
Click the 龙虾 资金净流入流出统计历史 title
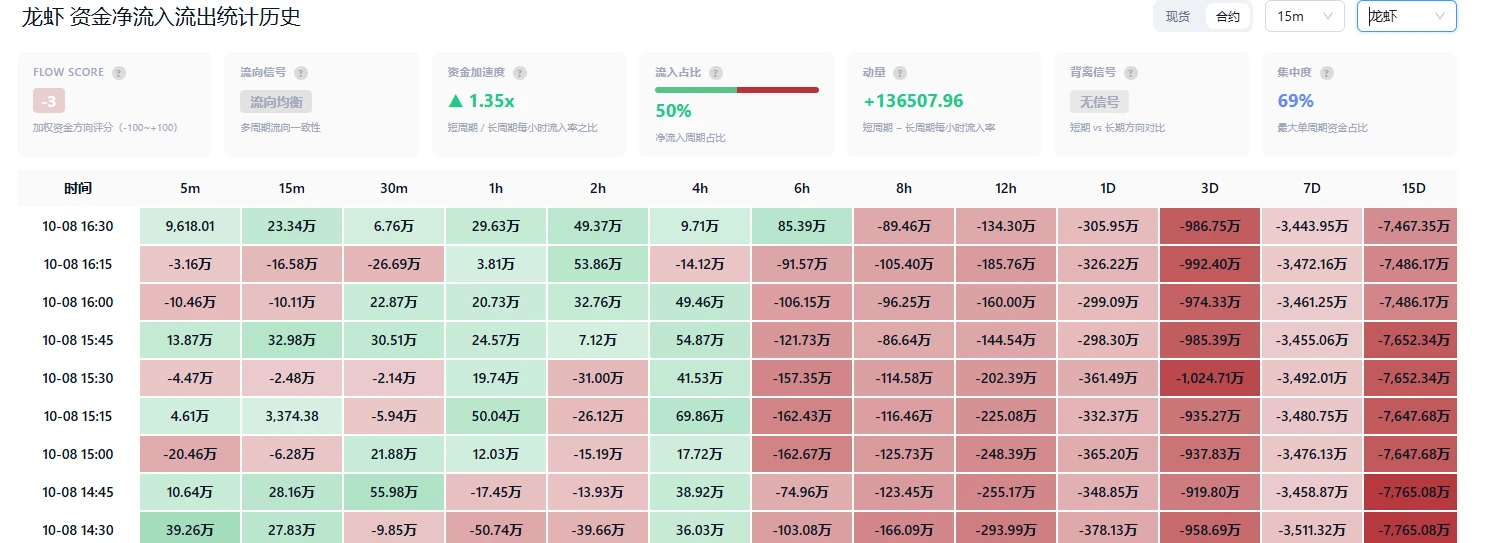tap(161, 17)
